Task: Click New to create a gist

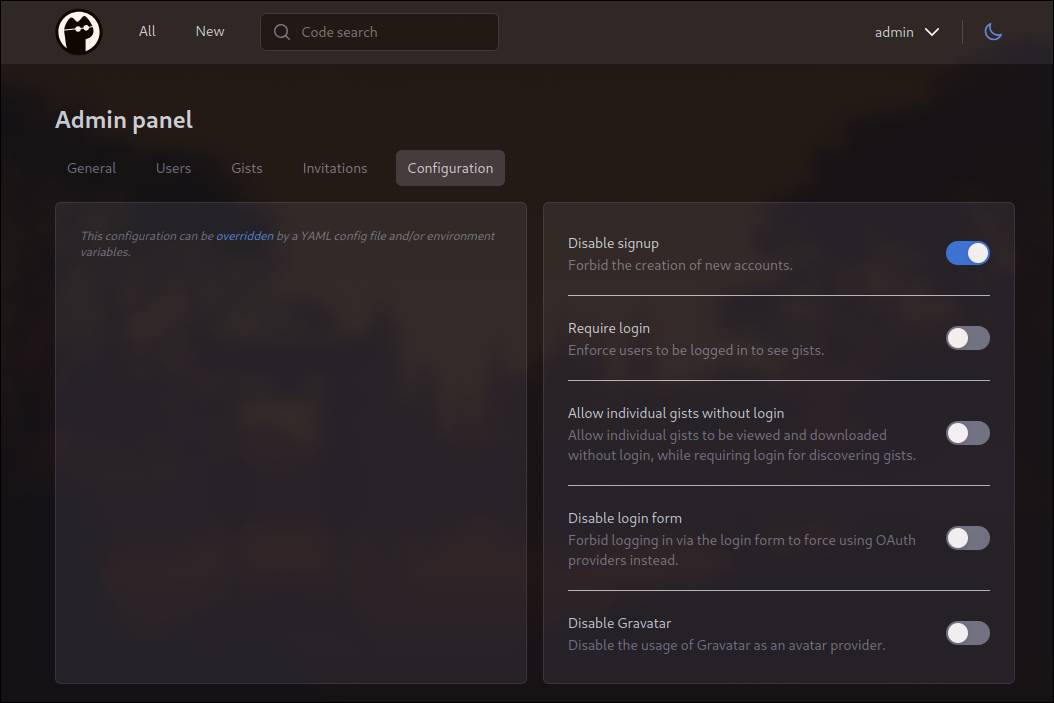Action: coord(210,31)
